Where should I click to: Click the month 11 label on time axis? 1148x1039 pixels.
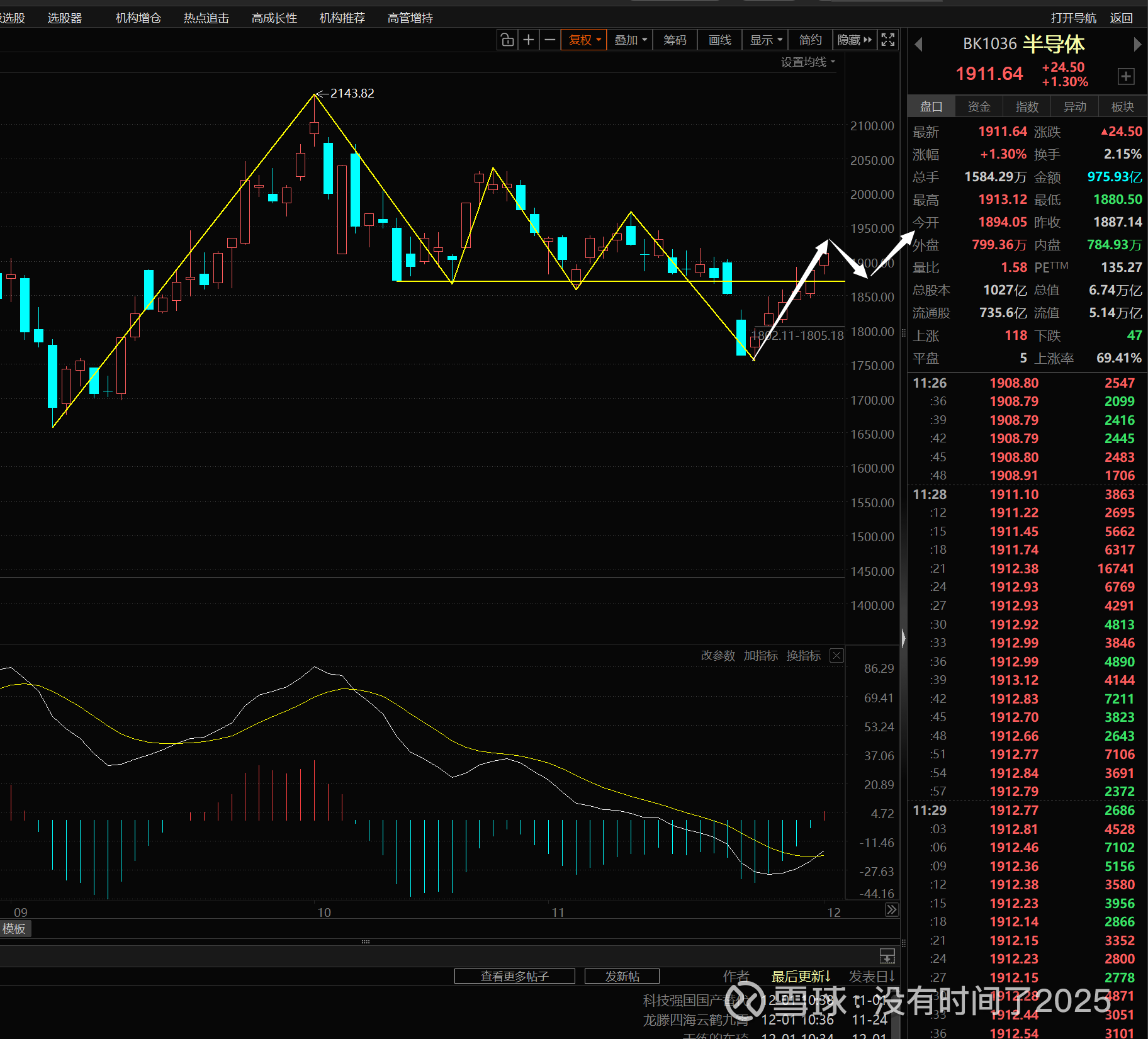(558, 913)
